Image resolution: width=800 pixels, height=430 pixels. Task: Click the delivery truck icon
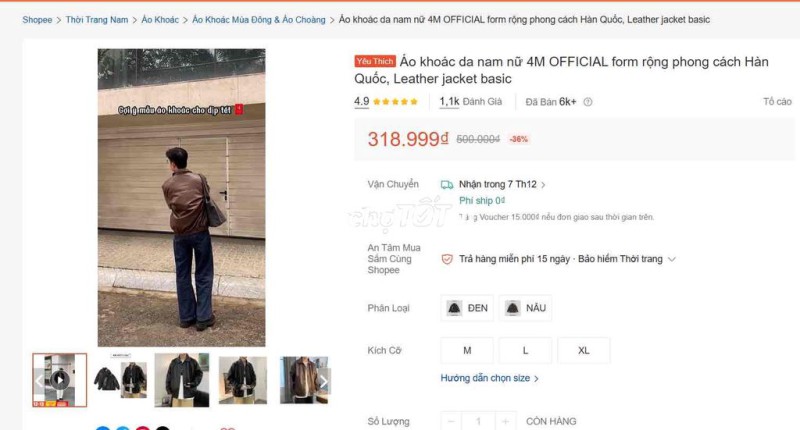[447, 184]
